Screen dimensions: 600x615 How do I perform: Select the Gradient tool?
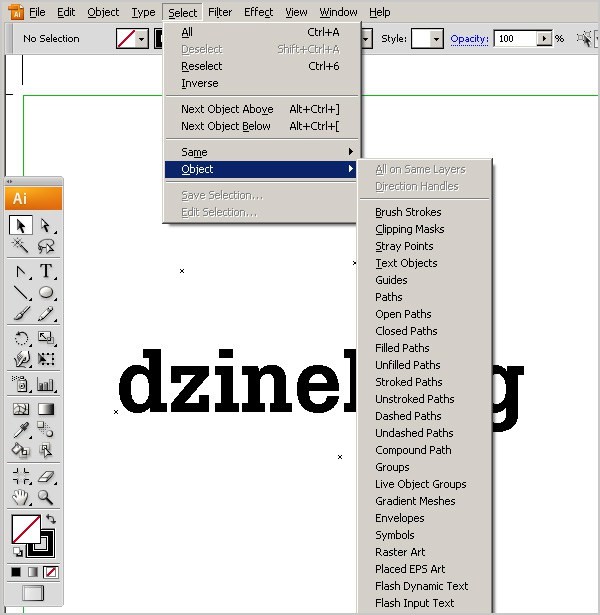click(x=45, y=409)
